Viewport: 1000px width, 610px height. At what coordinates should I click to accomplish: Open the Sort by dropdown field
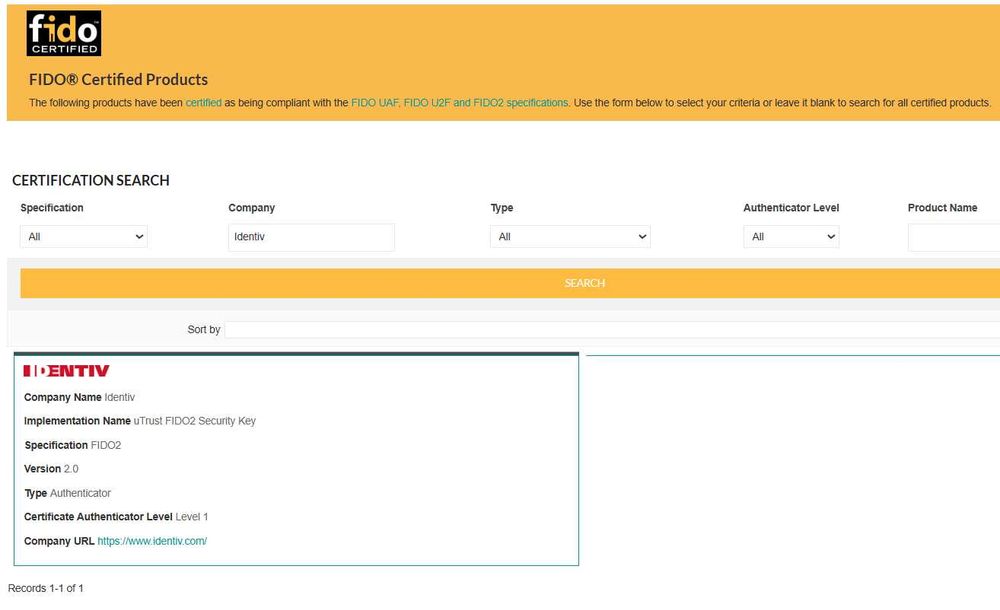pyautogui.click(x=612, y=330)
